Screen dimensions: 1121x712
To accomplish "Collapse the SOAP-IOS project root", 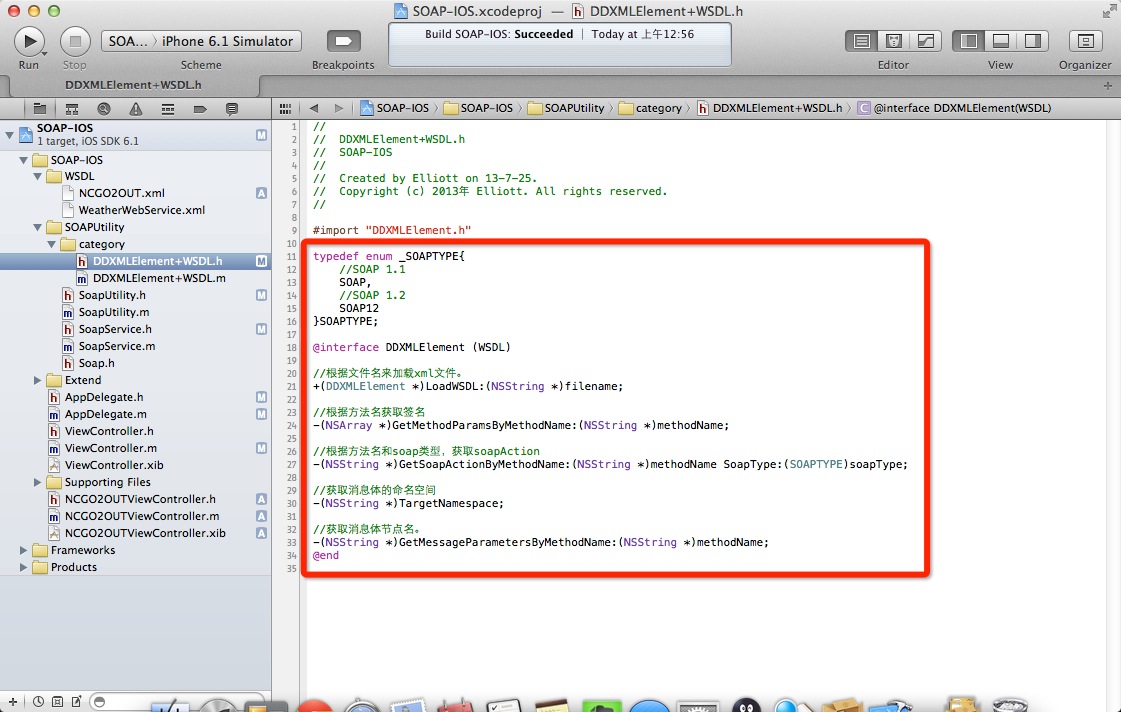I will [x=9, y=134].
